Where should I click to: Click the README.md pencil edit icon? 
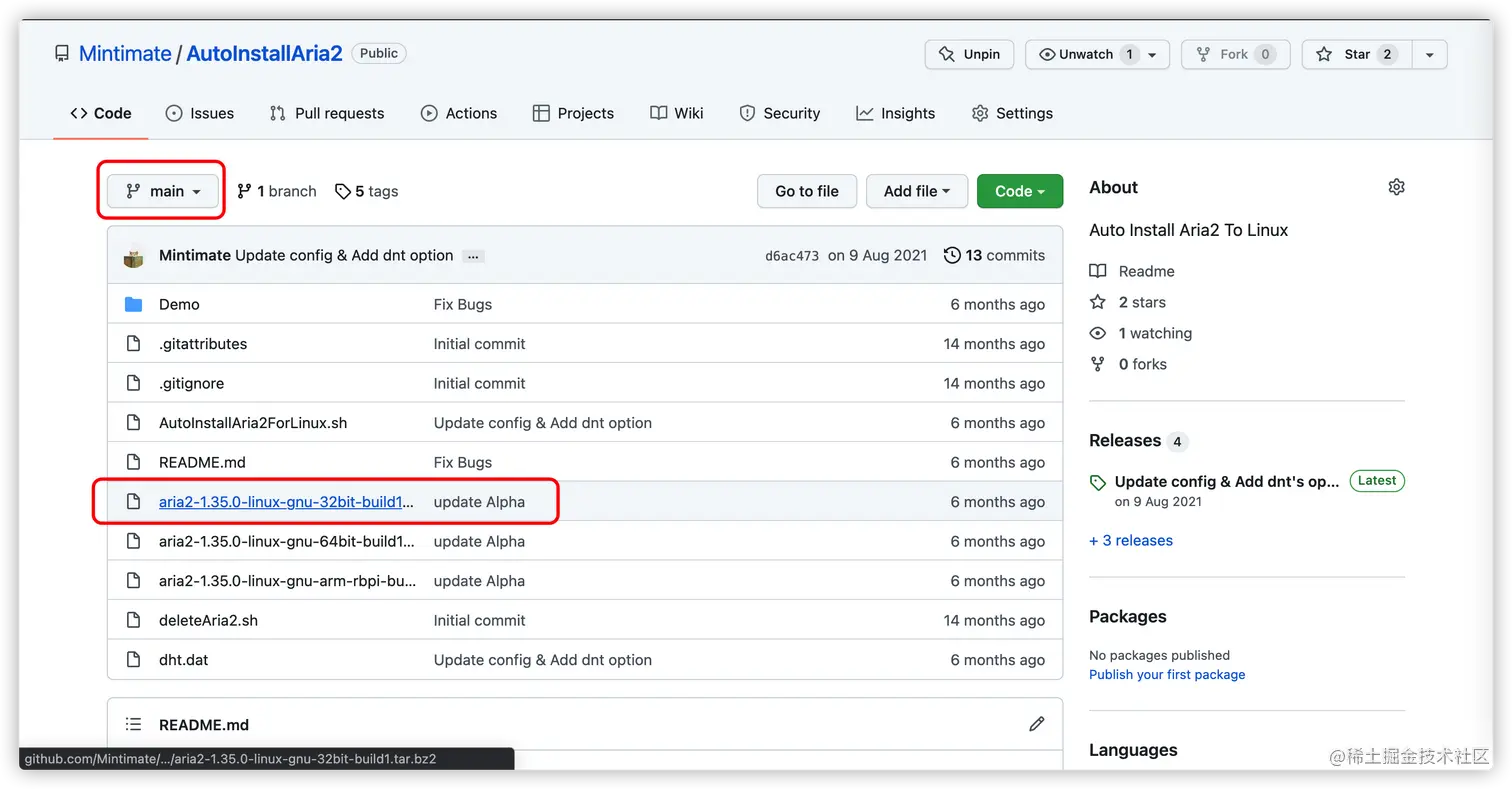click(1036, 724)
